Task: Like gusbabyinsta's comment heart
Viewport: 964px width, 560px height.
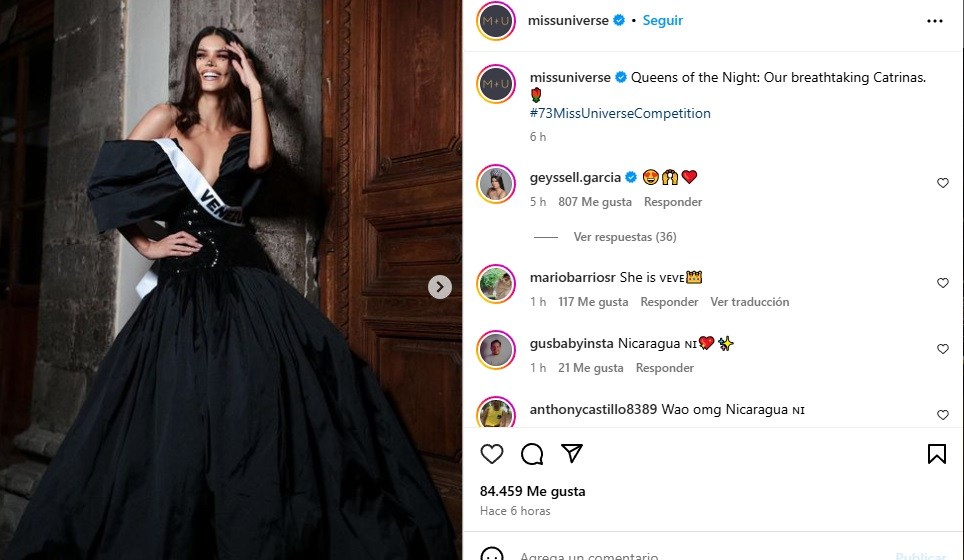Action: tap(942, 349)
